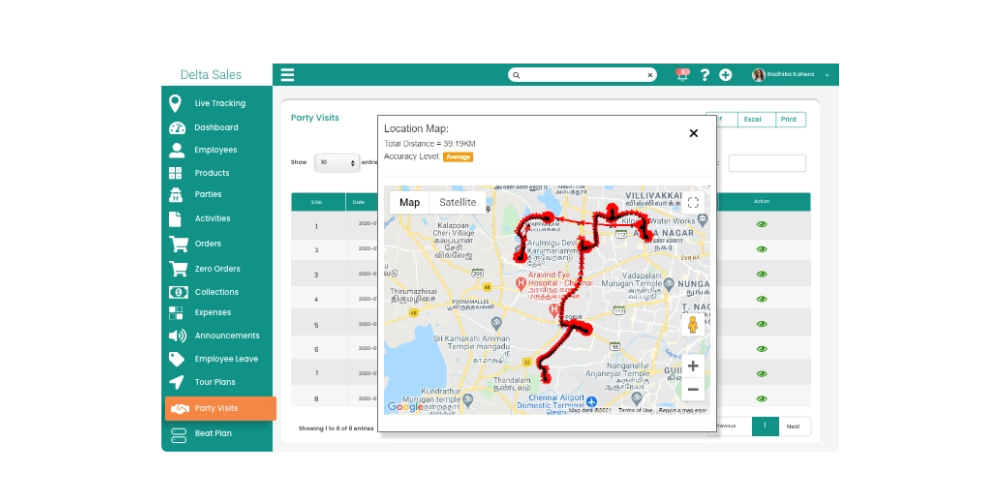This screenshot has width=1000, height=500.
Task: Click the notification bell icon
Action: (682, 75)
